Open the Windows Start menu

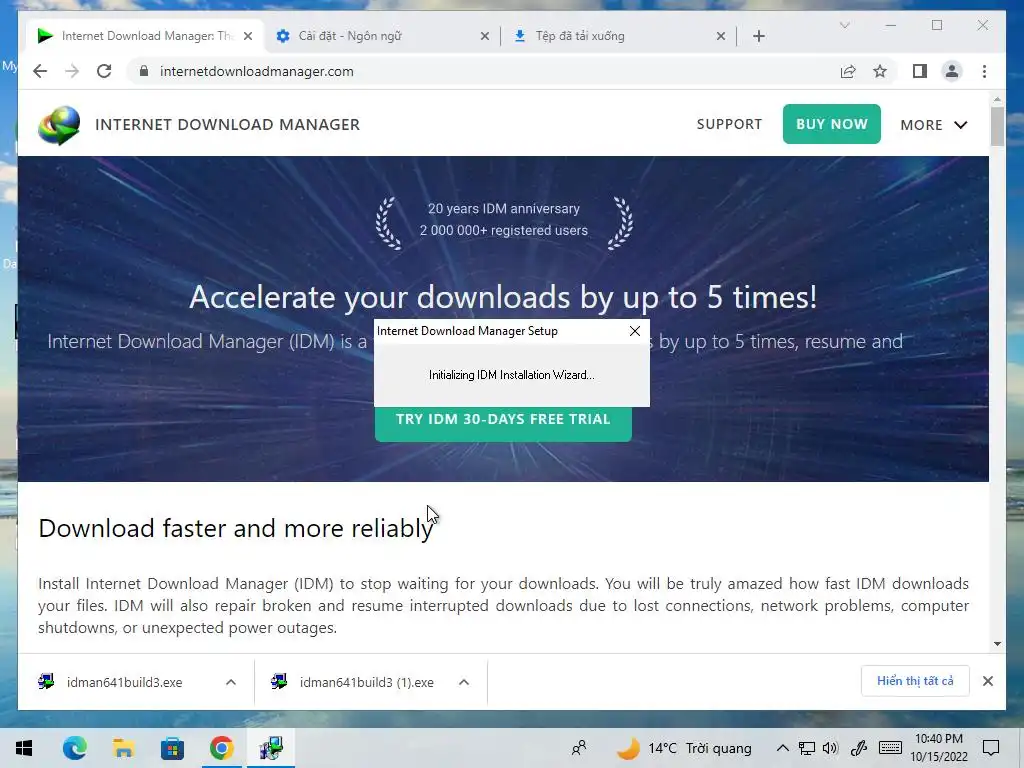[x=24, y=748]
